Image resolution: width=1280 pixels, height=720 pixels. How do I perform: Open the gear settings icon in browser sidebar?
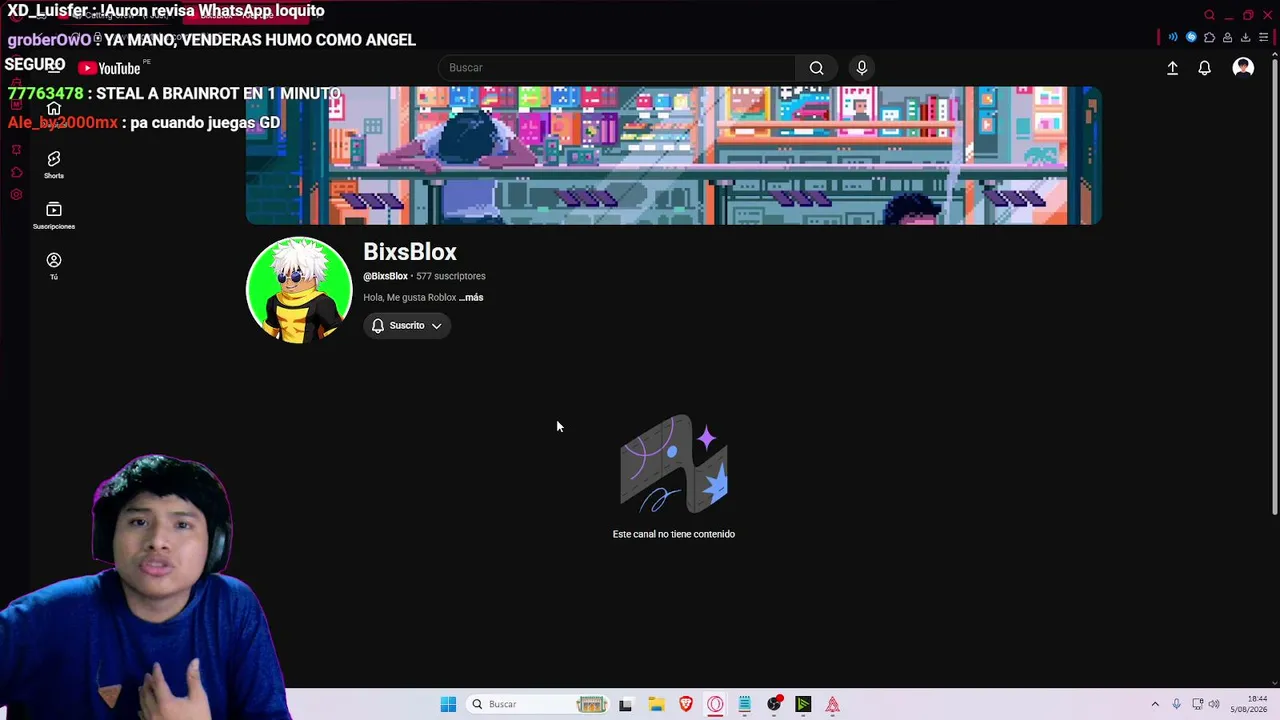pyautogui.click(x=16, y=194)
